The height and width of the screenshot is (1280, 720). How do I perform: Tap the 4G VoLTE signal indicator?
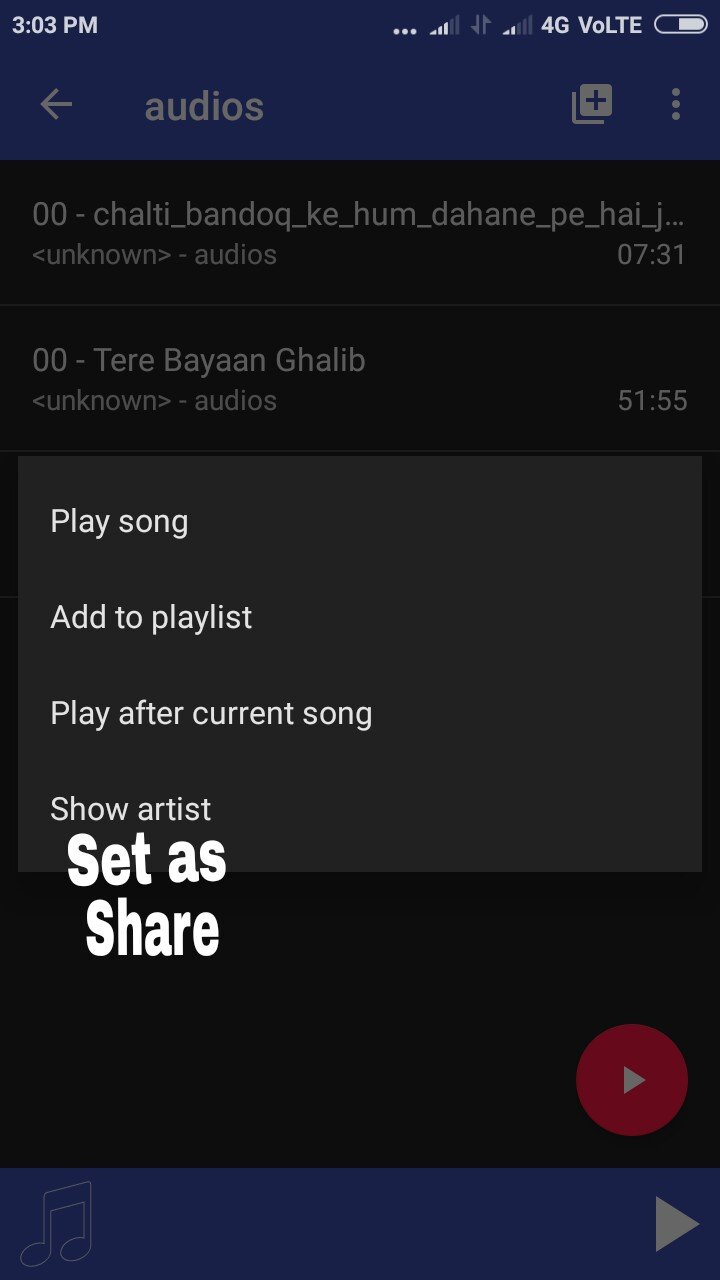click(x=592, y=25)
